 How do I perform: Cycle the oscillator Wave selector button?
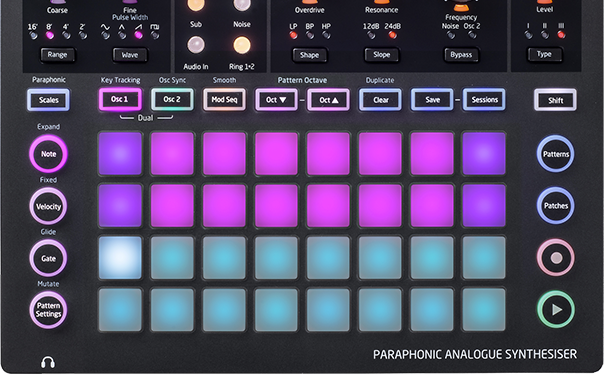130,55
